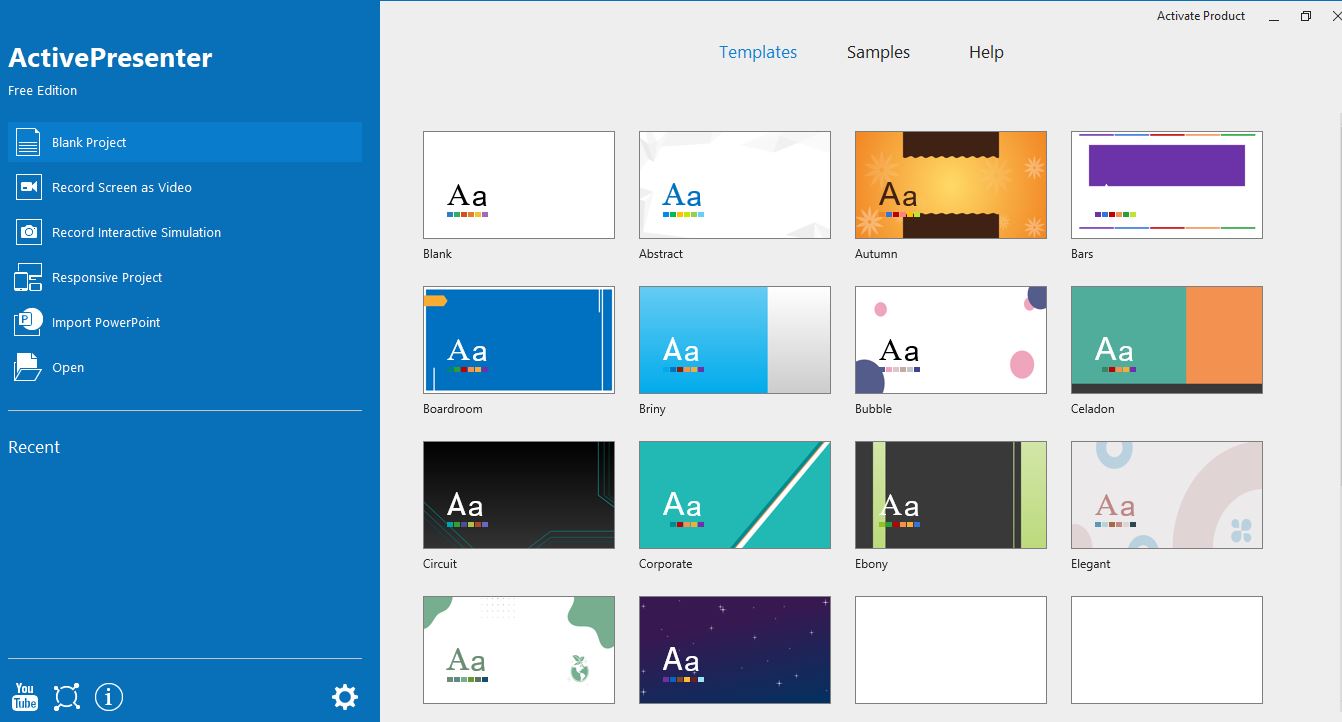Select the green leaf earth template thumbnail
1342x722 pixels.
click(519, 650)
